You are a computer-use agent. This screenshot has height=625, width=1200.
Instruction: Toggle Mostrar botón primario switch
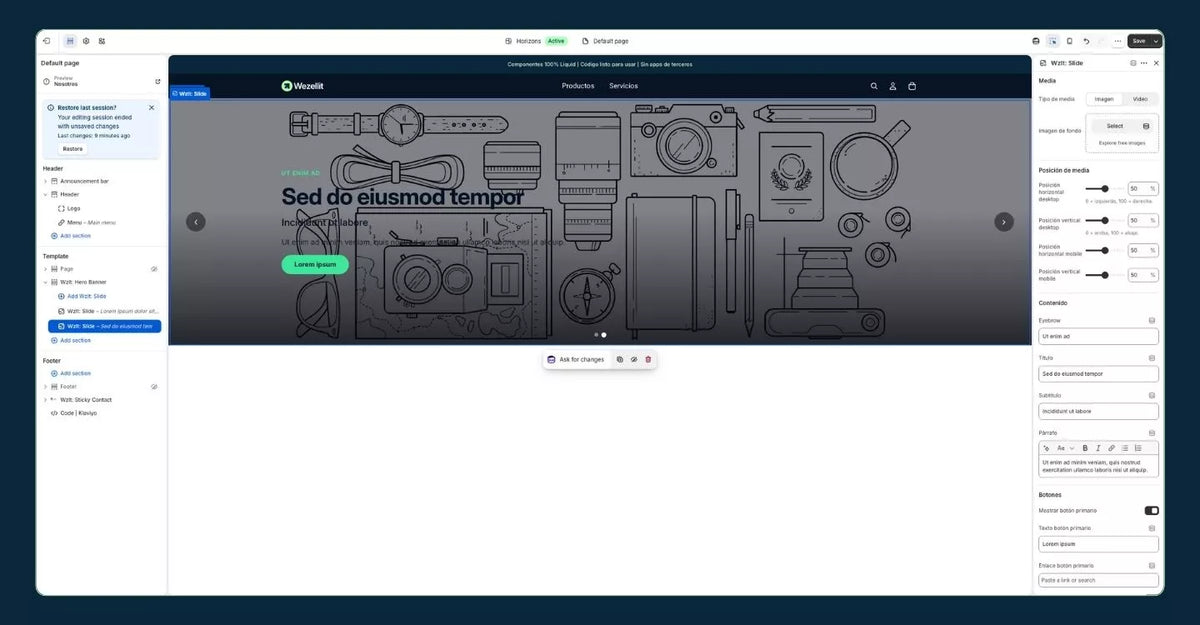coord(1151,510)
